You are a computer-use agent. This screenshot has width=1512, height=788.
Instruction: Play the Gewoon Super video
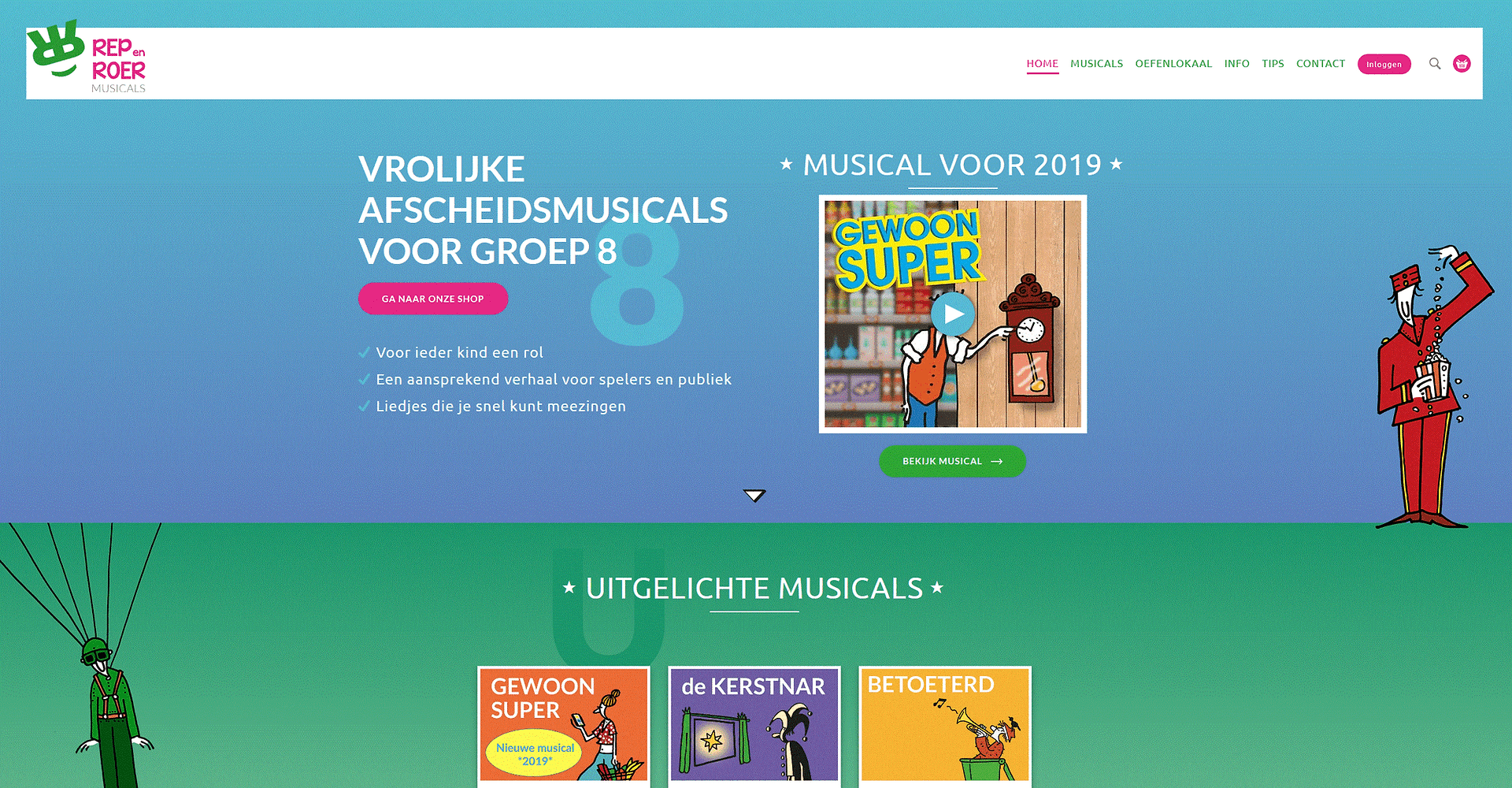coord(953,314)
